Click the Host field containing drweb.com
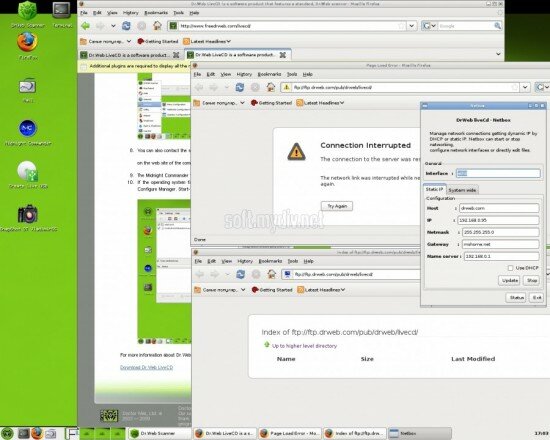 coord(499,208)
